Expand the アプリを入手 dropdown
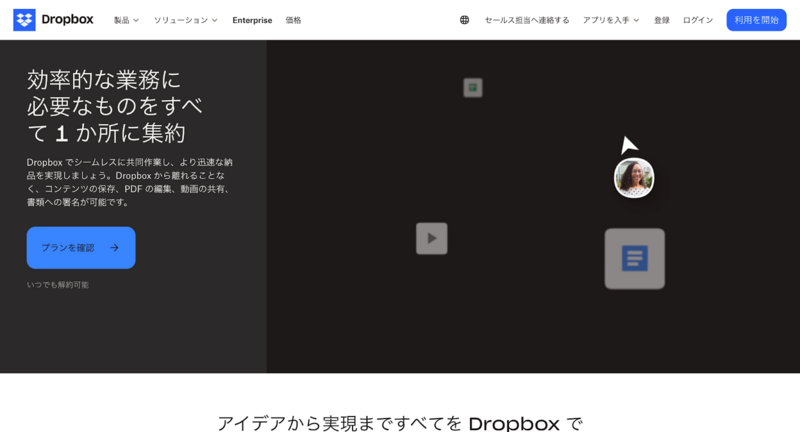The image size is (800, 432). pyautogui.click(x=611, y=20)
